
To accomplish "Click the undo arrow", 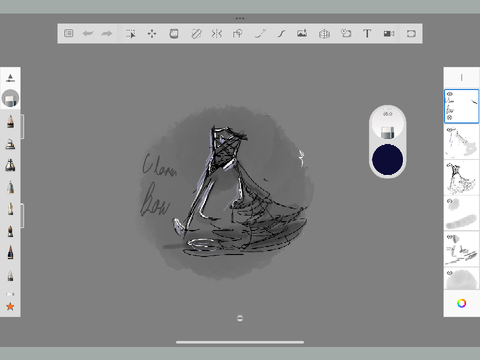I will tap(88, 33).
